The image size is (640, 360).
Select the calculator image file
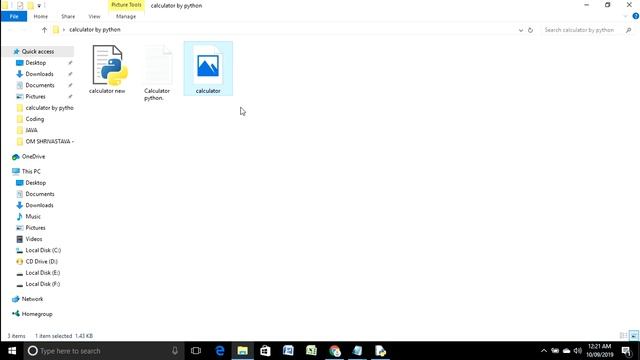(x=208, y=69)
